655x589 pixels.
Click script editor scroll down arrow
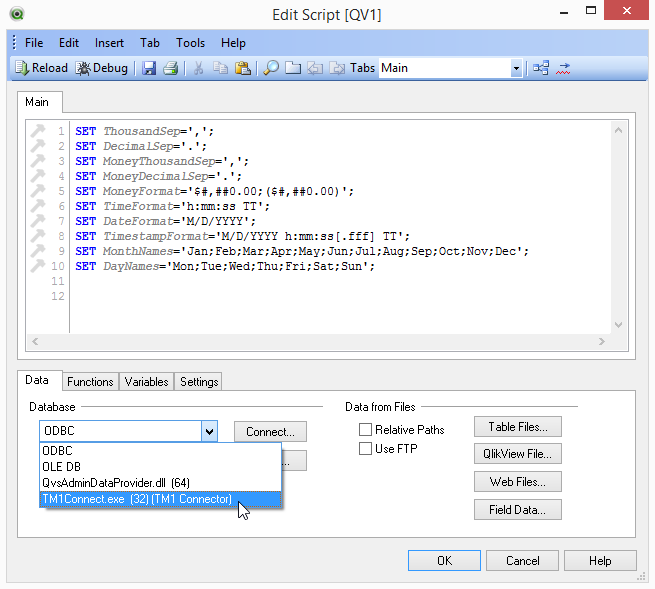click(619, 325)
